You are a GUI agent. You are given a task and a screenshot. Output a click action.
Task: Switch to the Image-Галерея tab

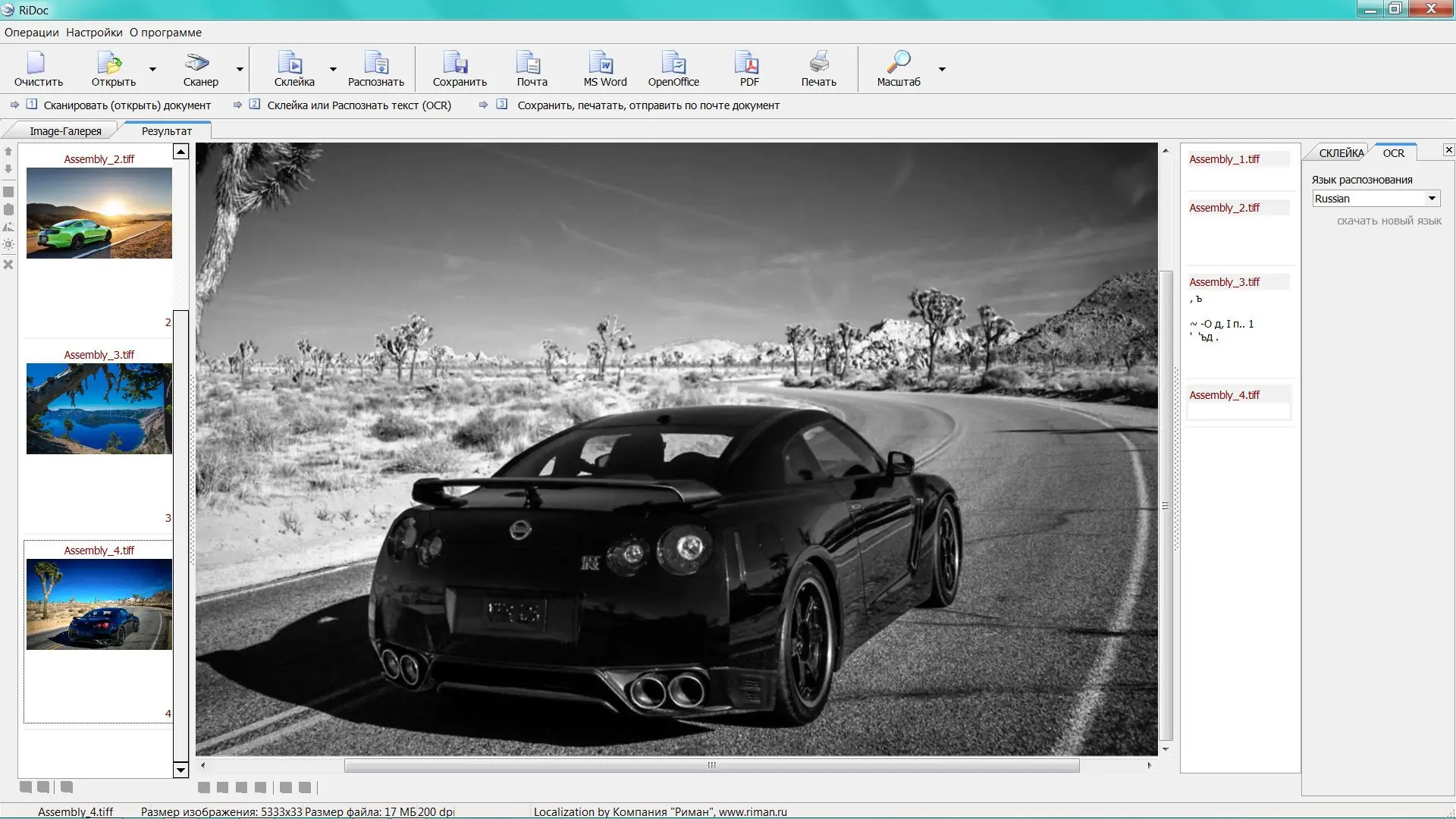(65, 131)
